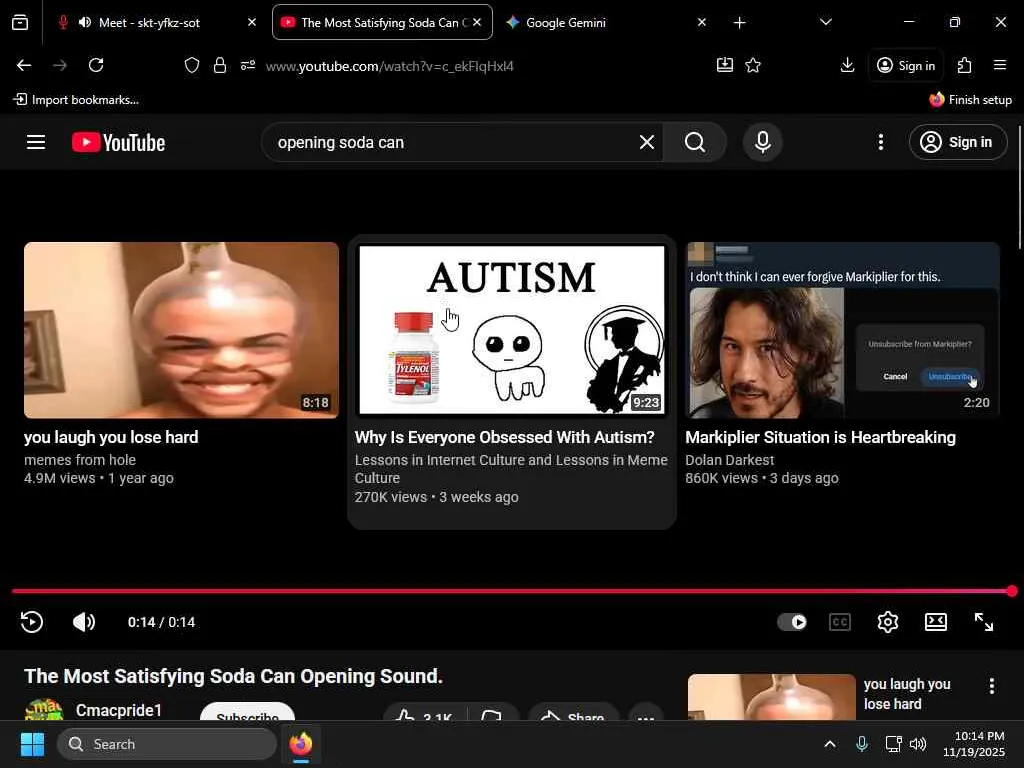The height and width of the screenshot is (768, 1024).
Task: Go back in Firefox
Action: (24, 65)
